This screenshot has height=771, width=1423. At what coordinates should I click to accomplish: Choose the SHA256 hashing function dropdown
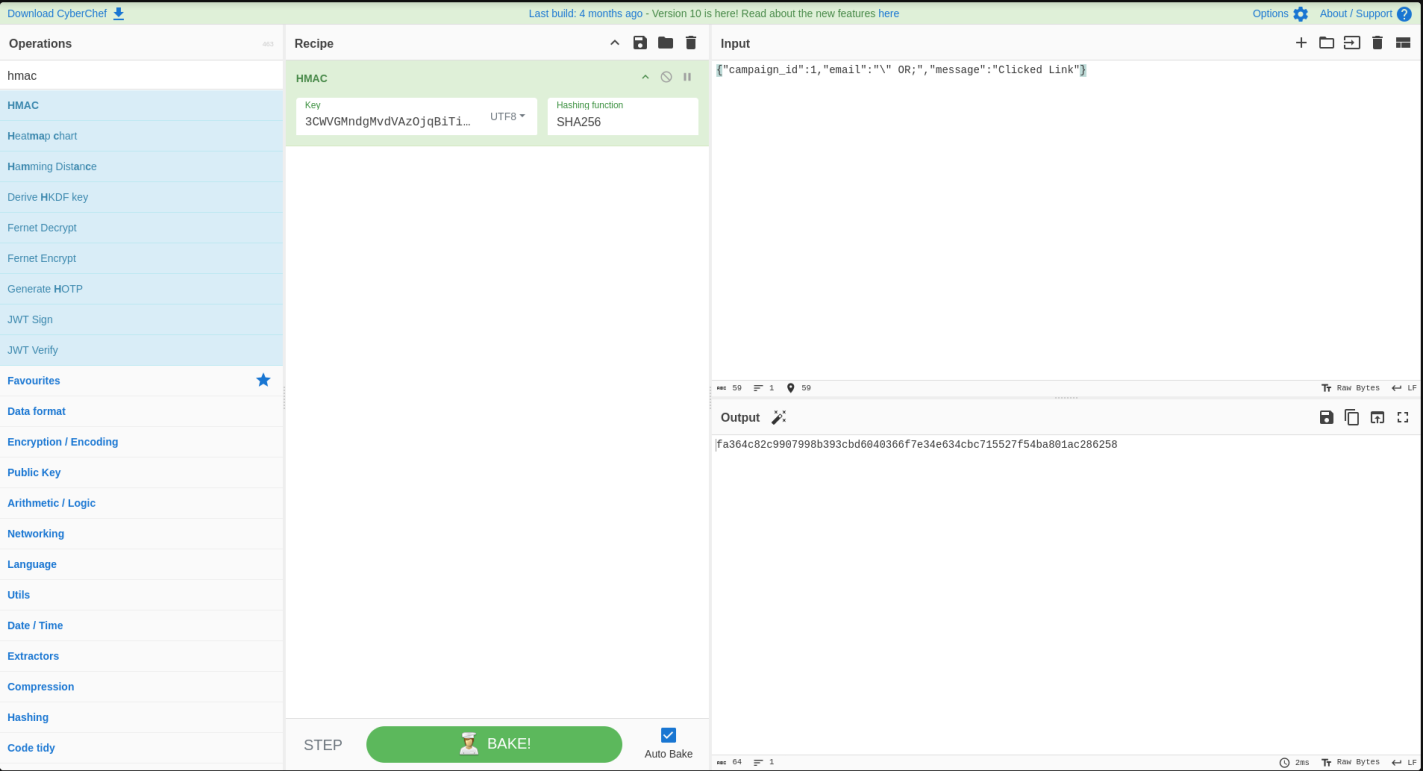622,122
